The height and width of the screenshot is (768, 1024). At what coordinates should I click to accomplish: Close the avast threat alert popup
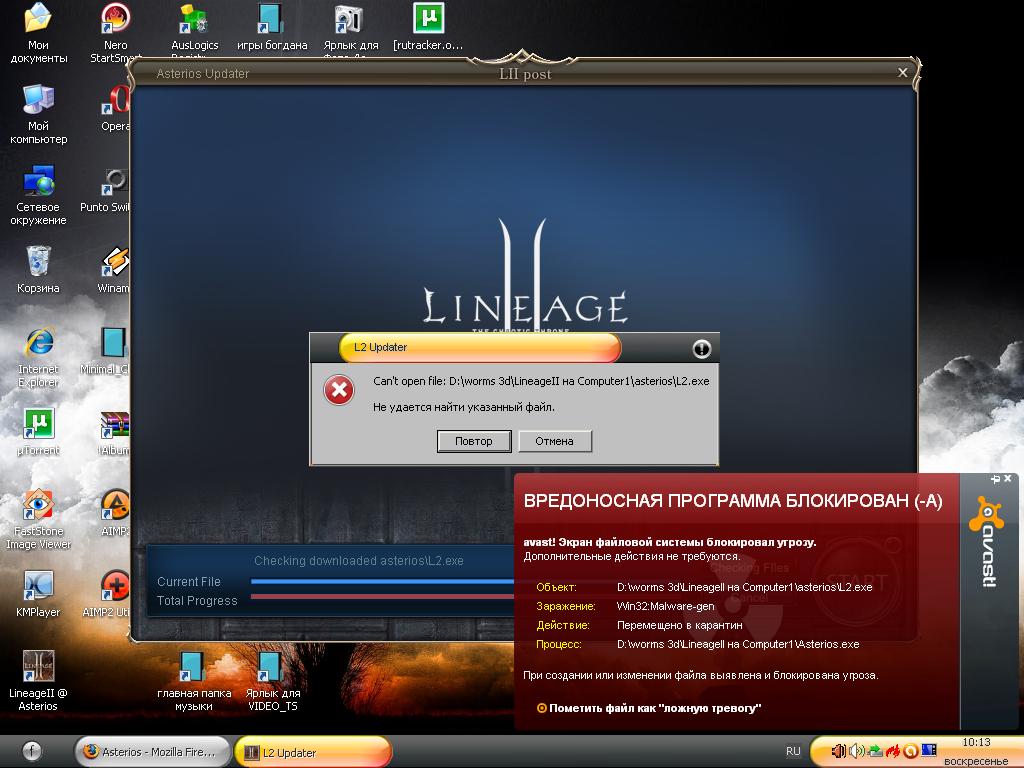tap(1008, 479)
